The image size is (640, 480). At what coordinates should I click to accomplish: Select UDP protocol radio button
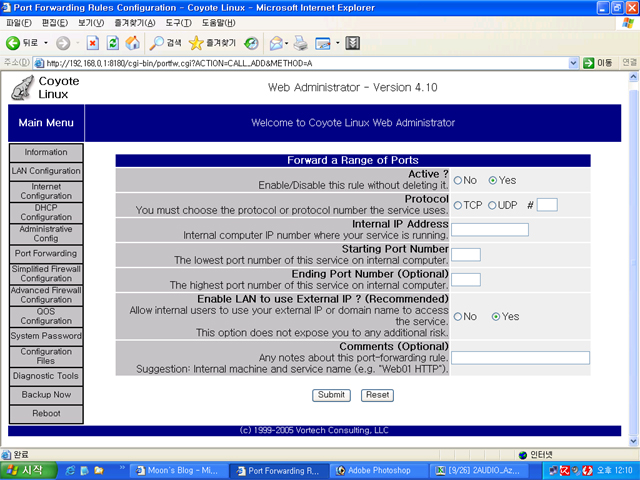(x=492, y=205)
